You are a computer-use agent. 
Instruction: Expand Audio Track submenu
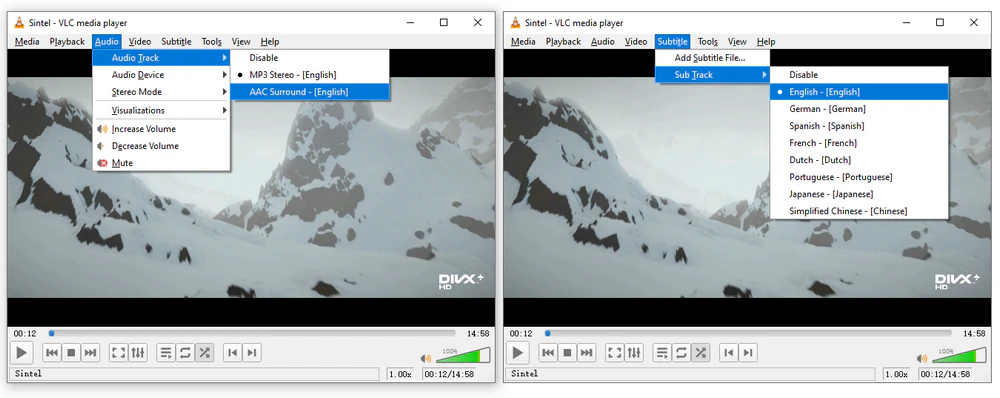161,57
